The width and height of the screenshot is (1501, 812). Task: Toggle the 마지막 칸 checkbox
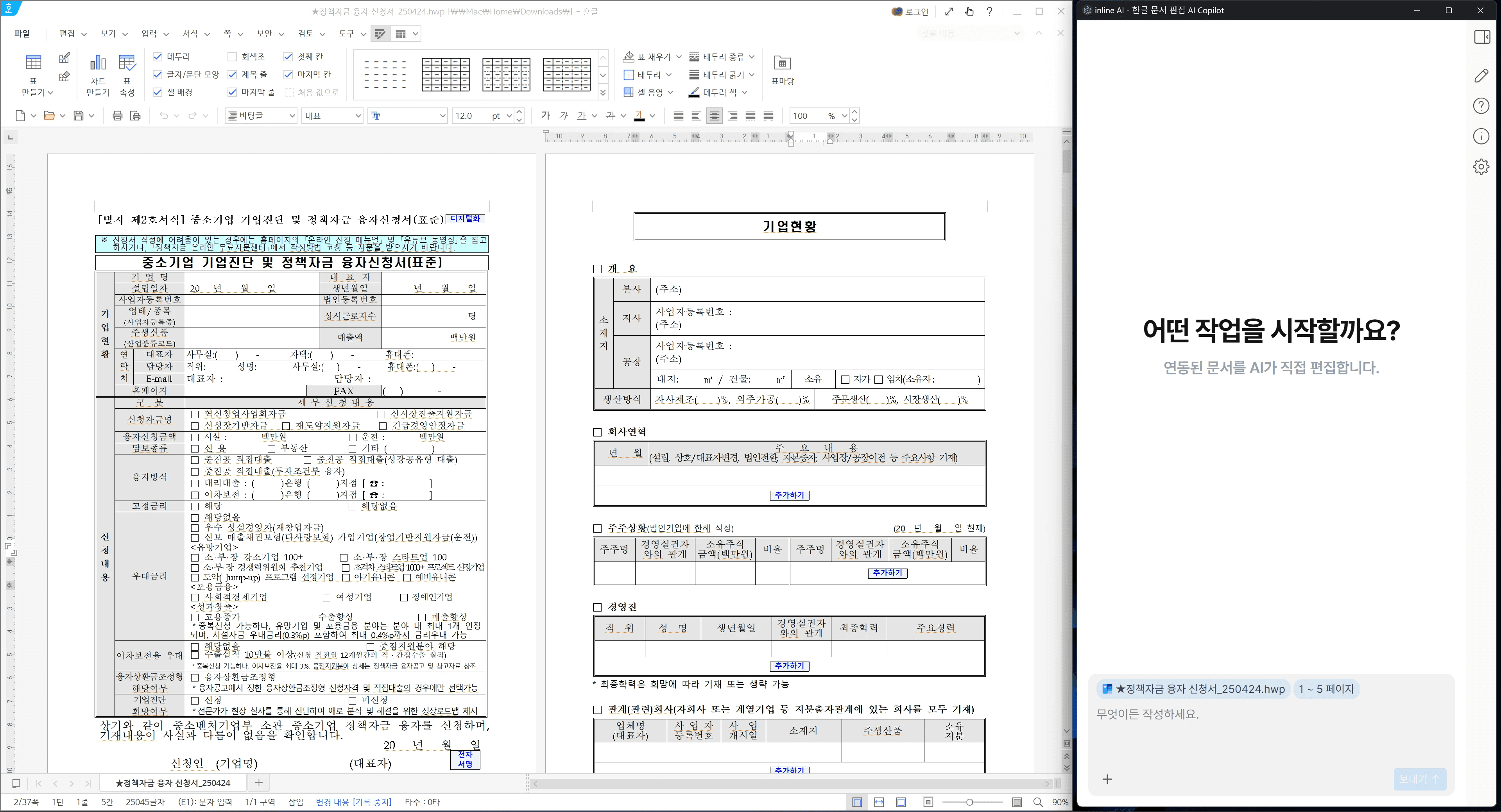[x=288, y=75]
